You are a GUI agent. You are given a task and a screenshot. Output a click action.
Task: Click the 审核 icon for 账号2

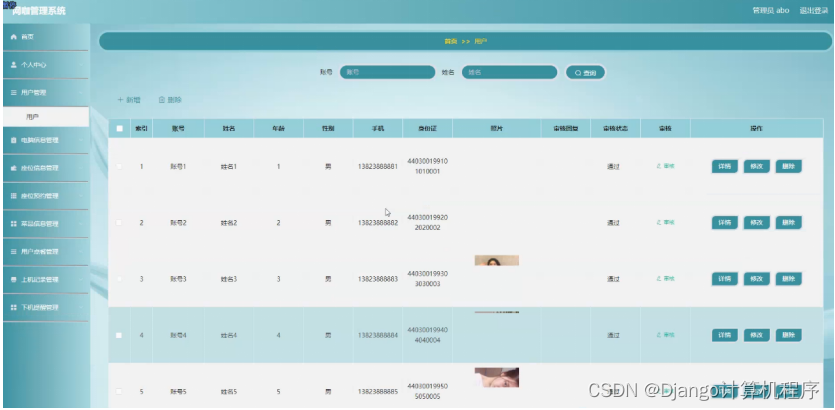[x=659, y=223]
